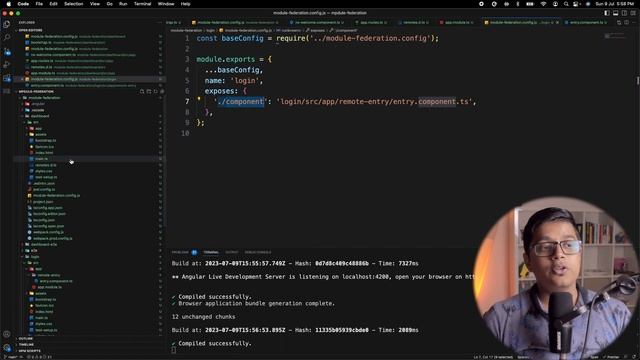This screenshot has width=640, height=360.
Task: Refresh the explorer file tree
Action: pyautogui.click(x=156, y=91)
